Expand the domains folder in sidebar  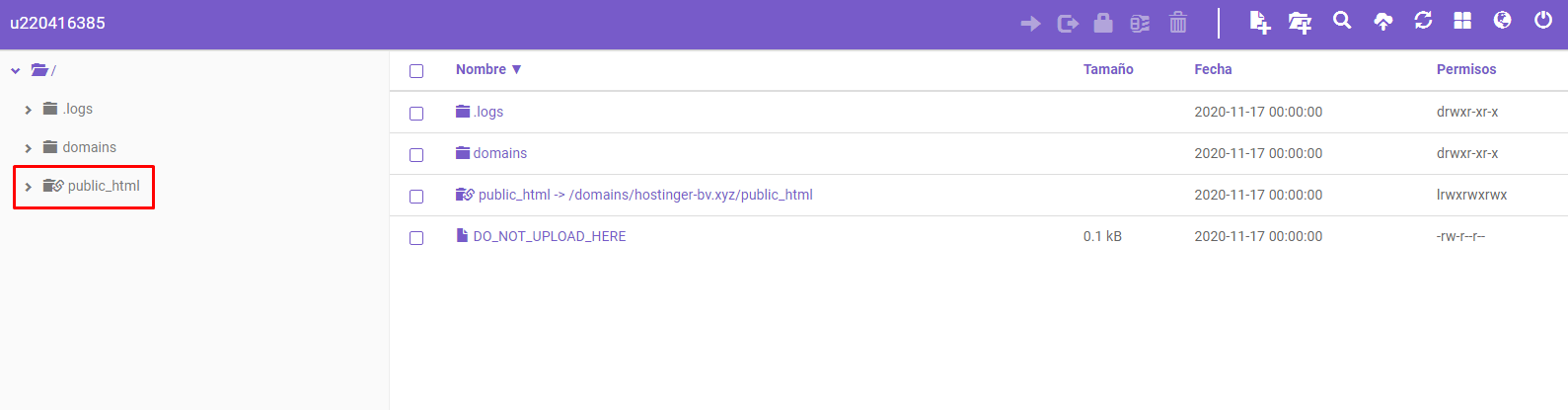pos(29,148)
